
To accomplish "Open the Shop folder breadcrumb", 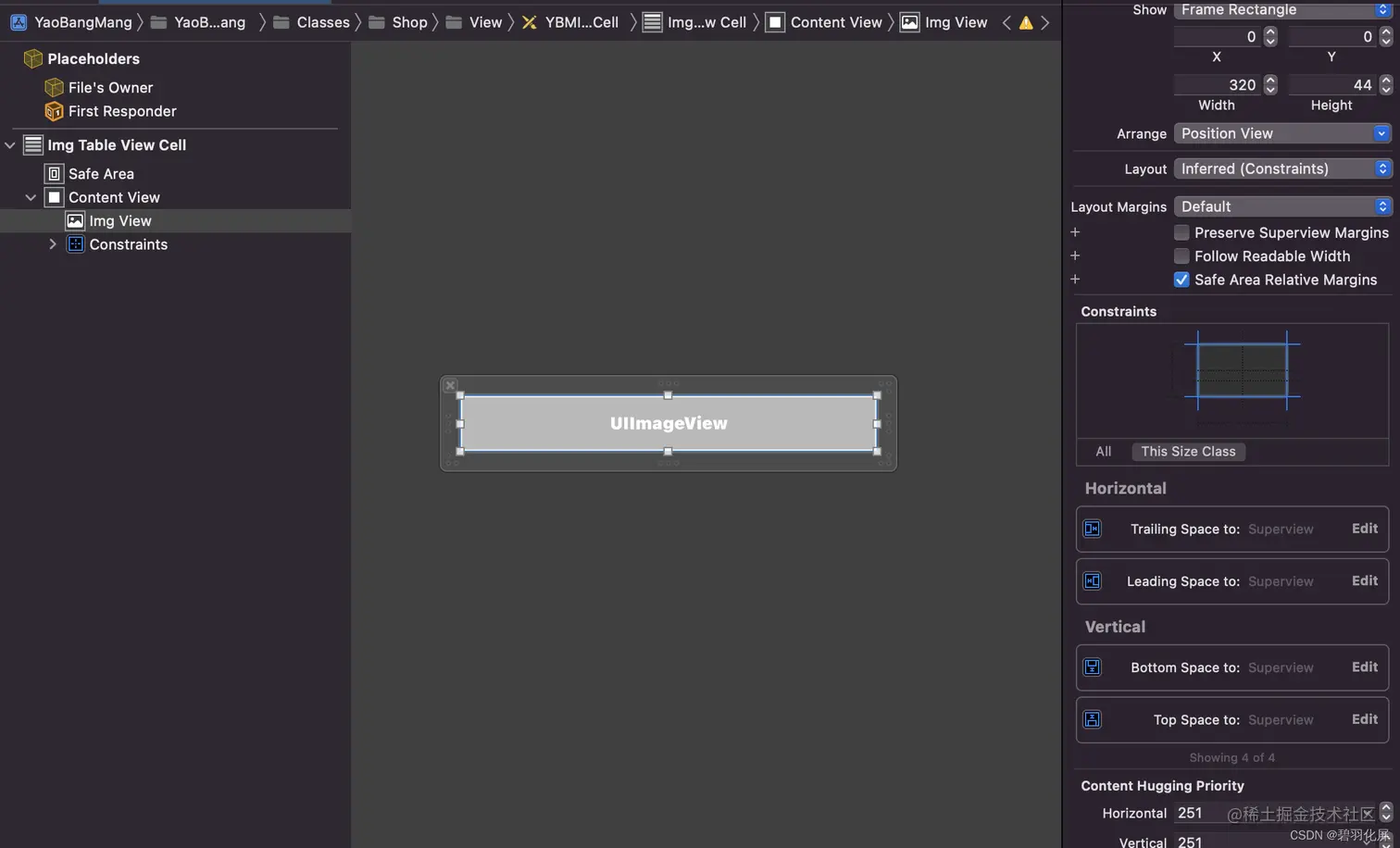I will point(398,22).
